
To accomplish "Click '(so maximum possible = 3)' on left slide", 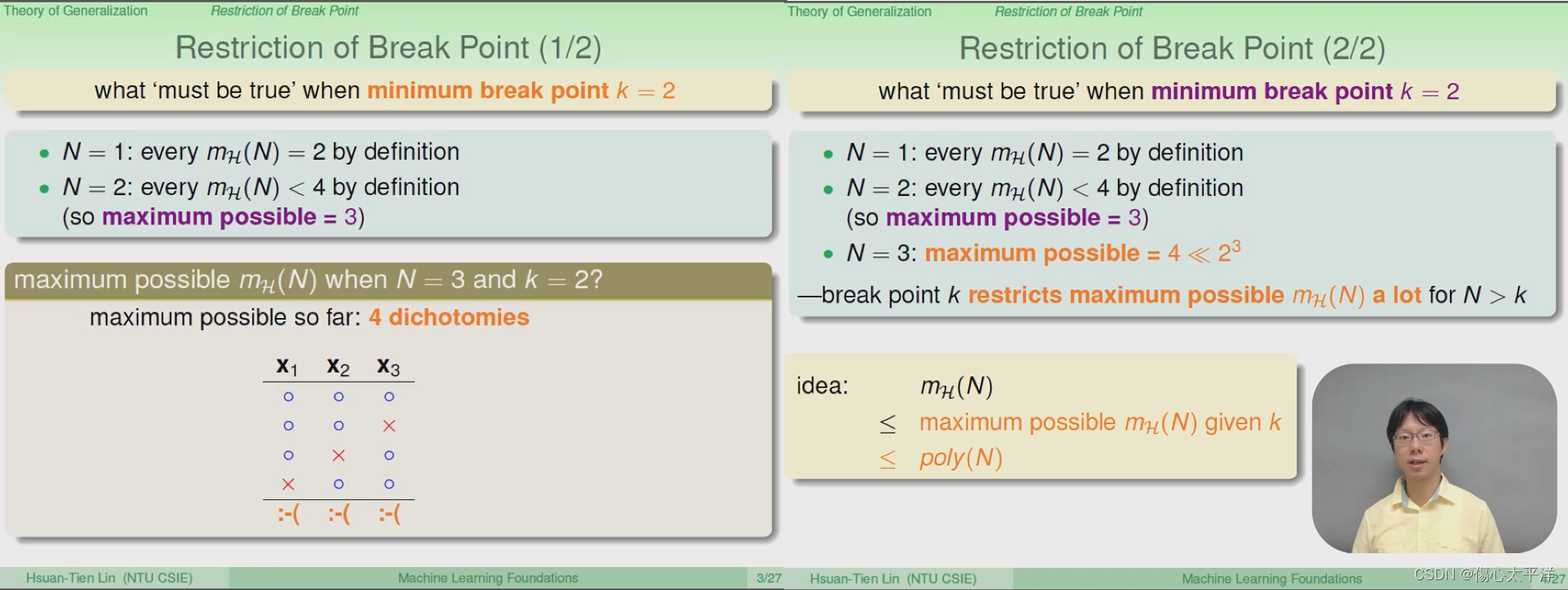I will [213, 217].
